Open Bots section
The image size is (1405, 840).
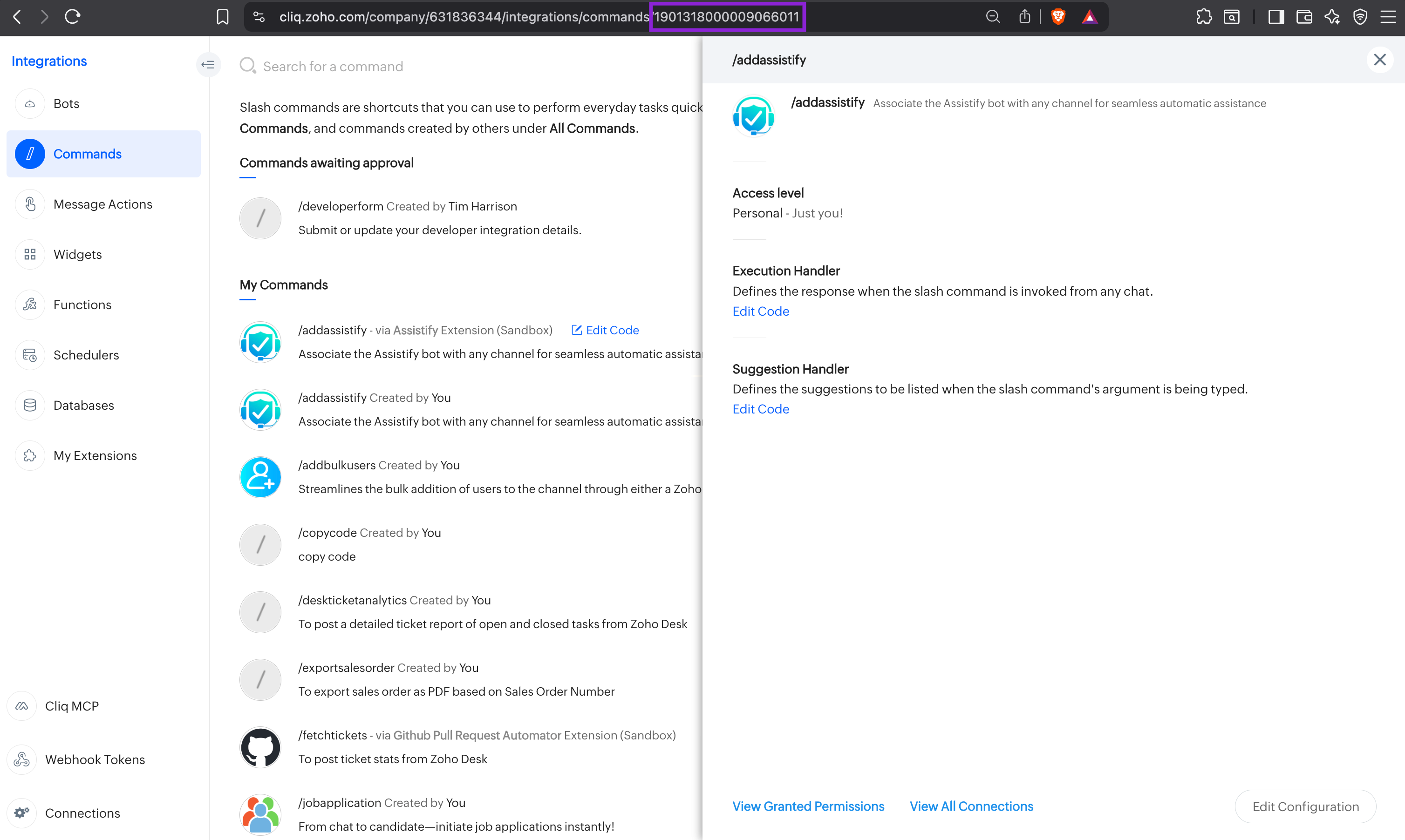coord(103,103)
